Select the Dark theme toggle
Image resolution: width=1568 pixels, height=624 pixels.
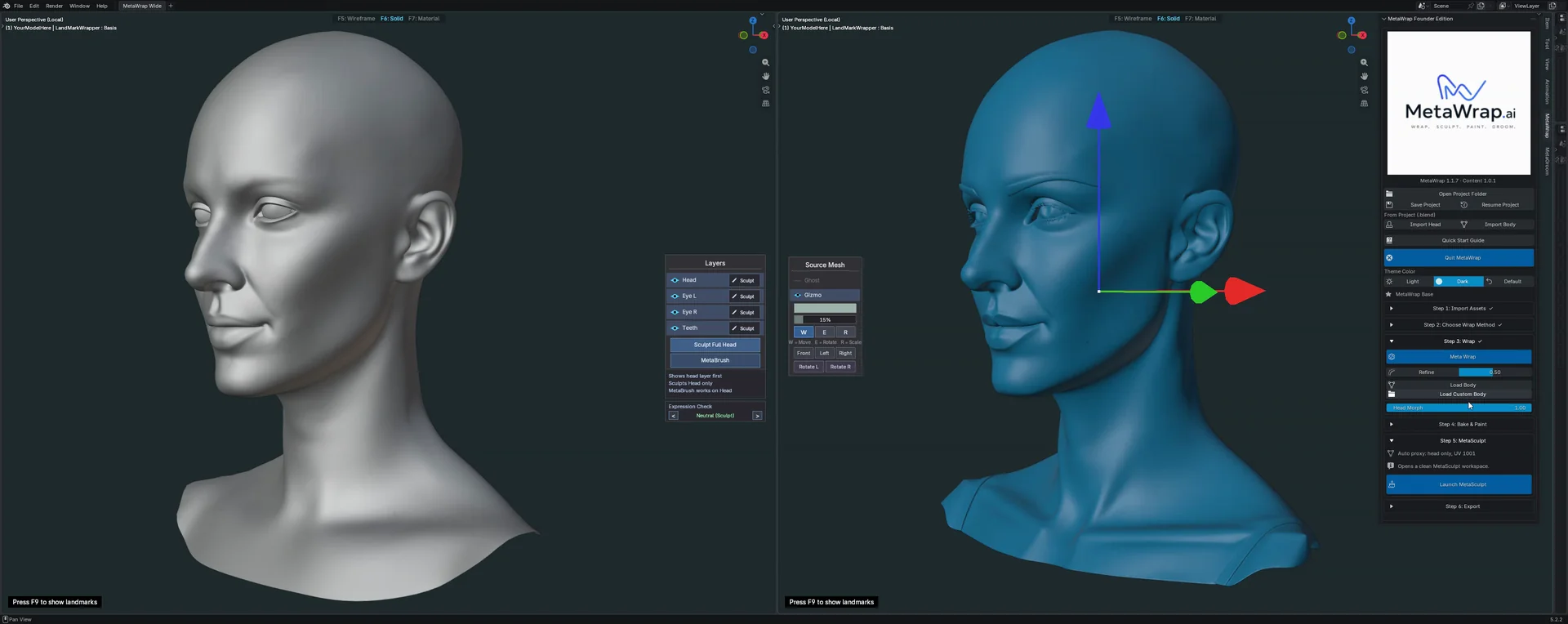point(1459,281)
